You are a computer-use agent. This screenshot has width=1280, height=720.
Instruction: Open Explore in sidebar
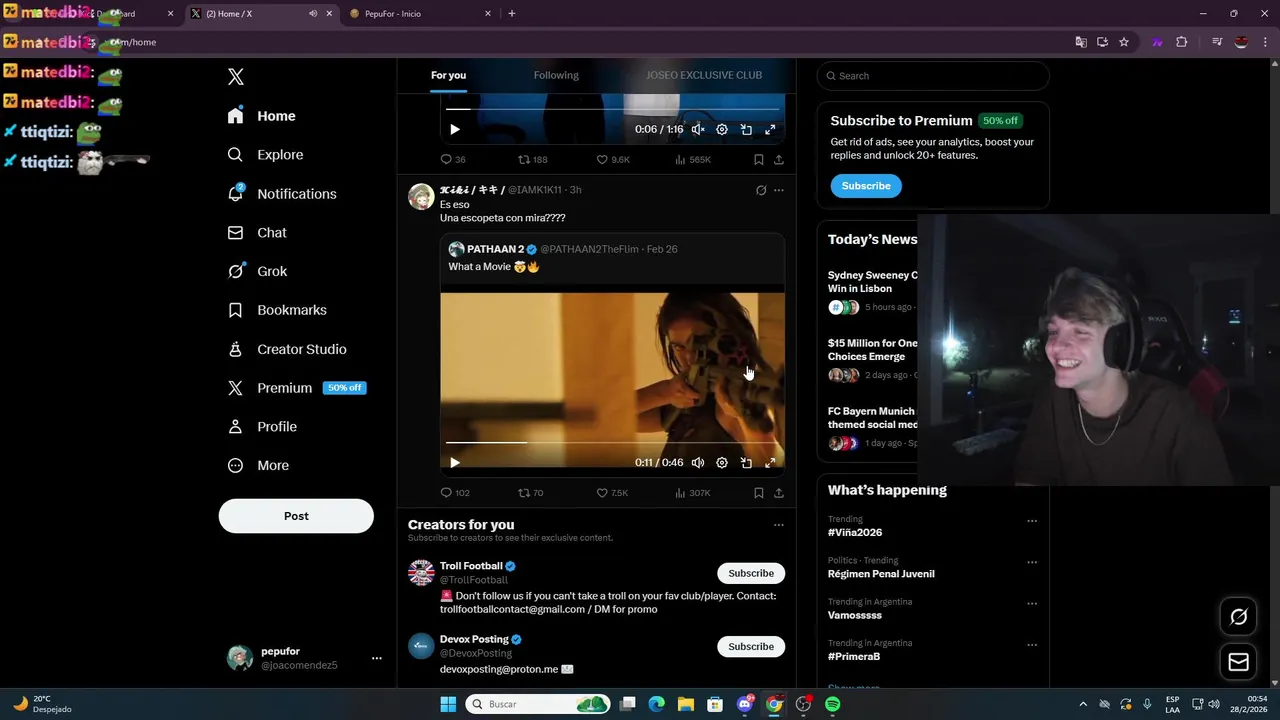click(266, 155)
